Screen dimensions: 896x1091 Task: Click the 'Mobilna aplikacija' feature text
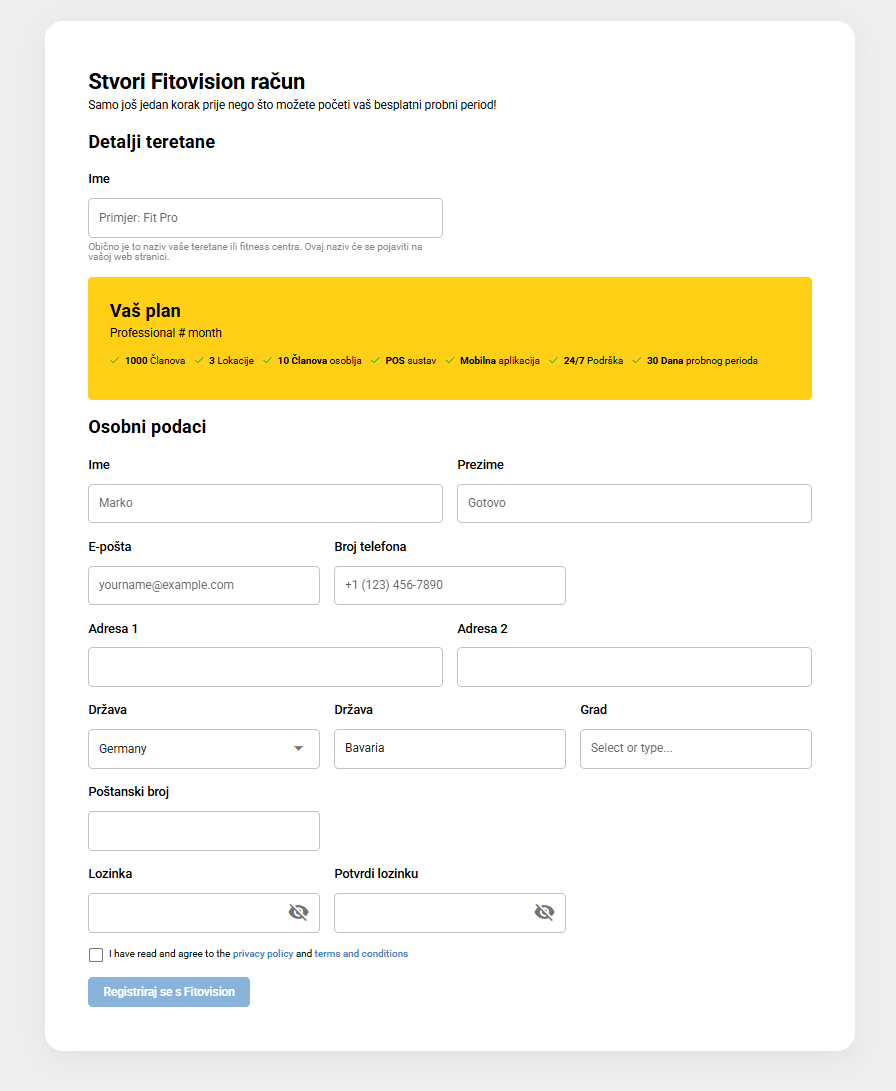(500, 360)
